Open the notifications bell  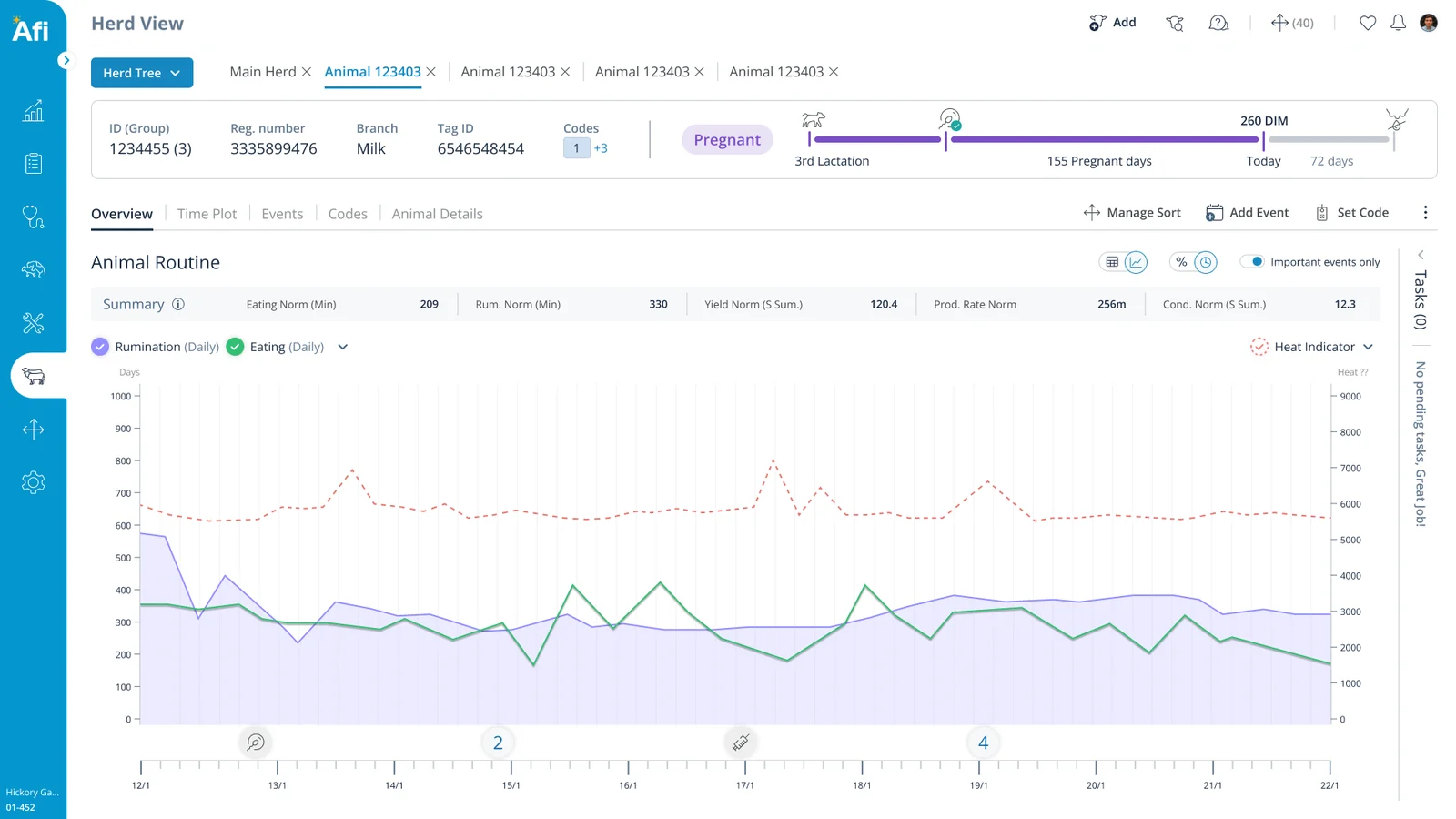point(1399,23)
